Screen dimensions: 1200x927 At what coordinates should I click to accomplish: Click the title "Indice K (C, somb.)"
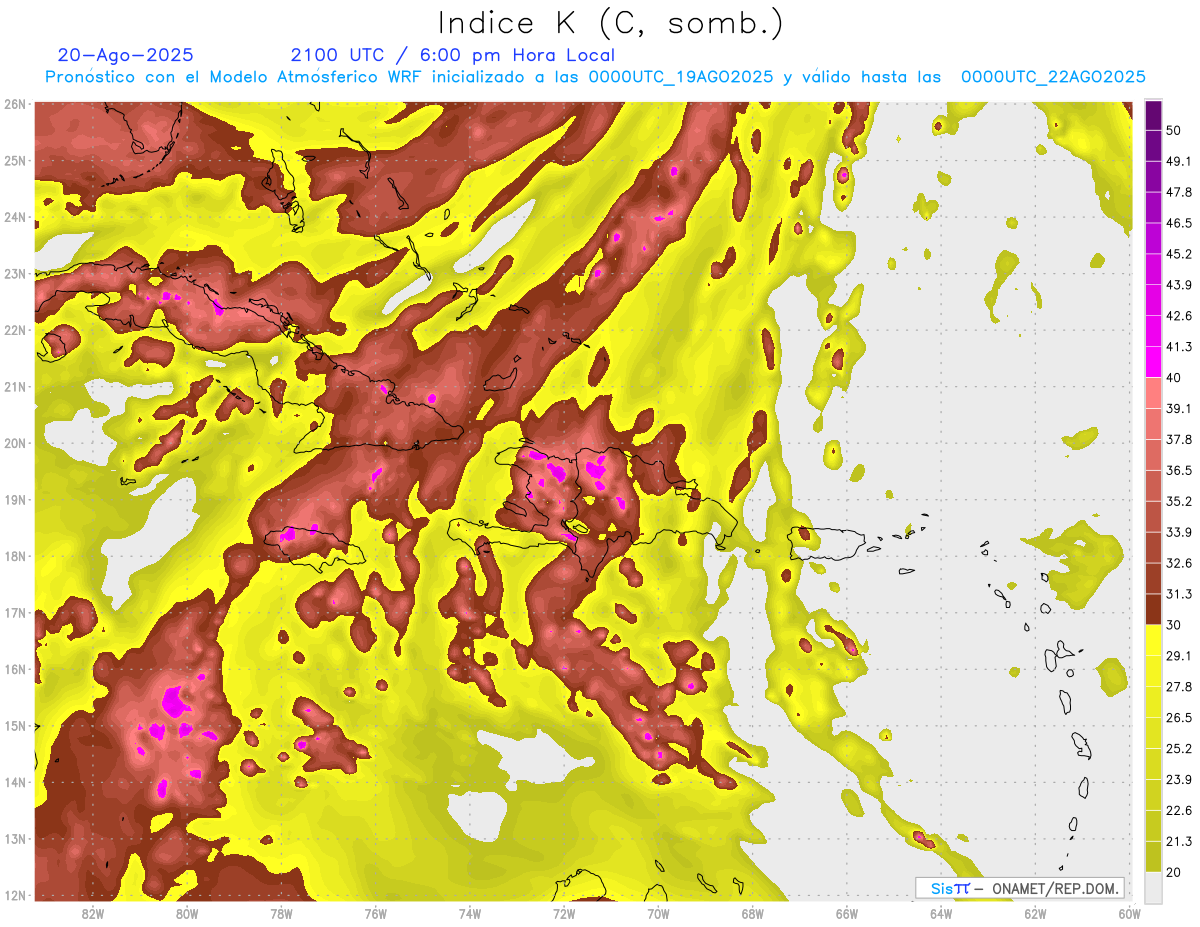[611, 23]
